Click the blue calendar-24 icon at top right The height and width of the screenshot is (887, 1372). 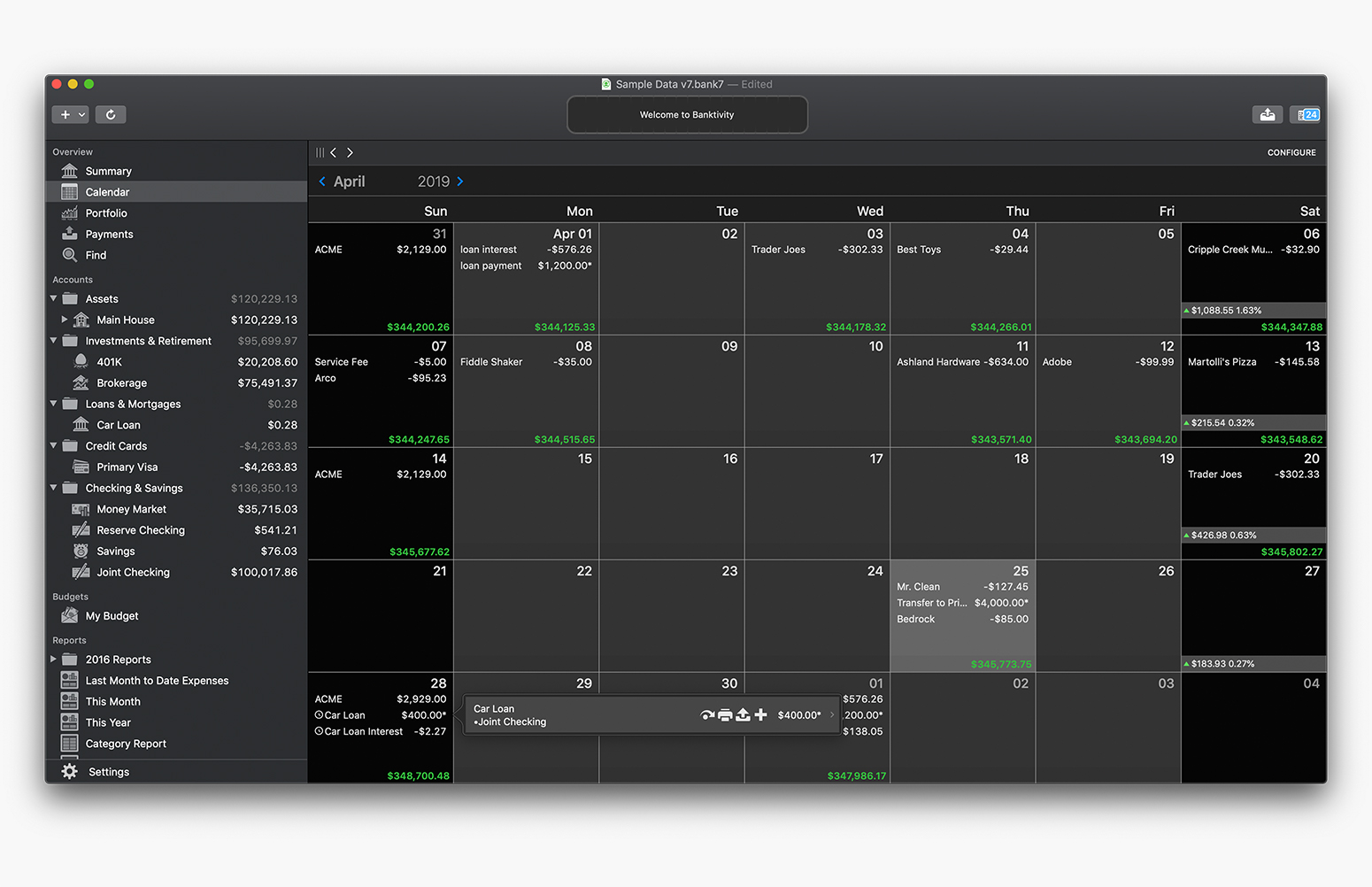(1306, 114)
